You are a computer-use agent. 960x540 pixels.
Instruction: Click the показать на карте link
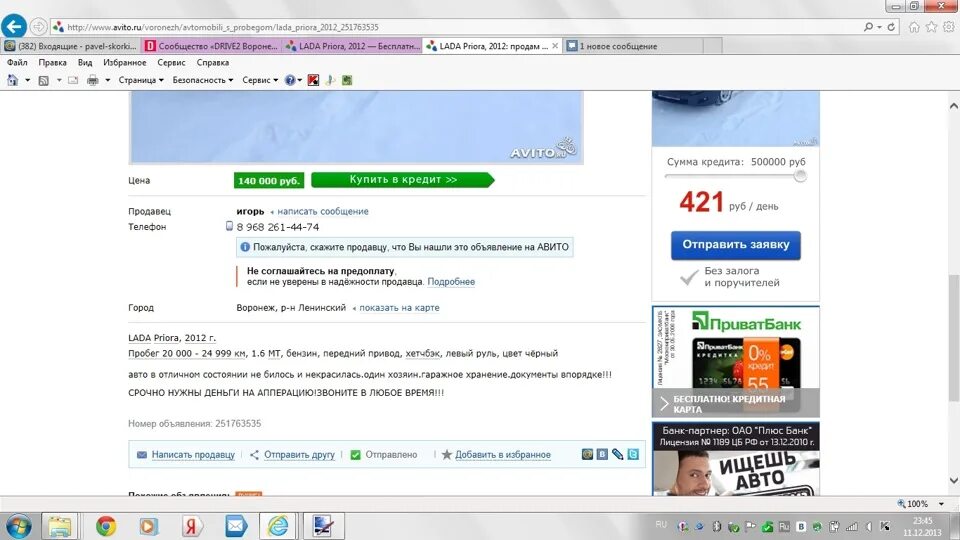coord(399,308)
